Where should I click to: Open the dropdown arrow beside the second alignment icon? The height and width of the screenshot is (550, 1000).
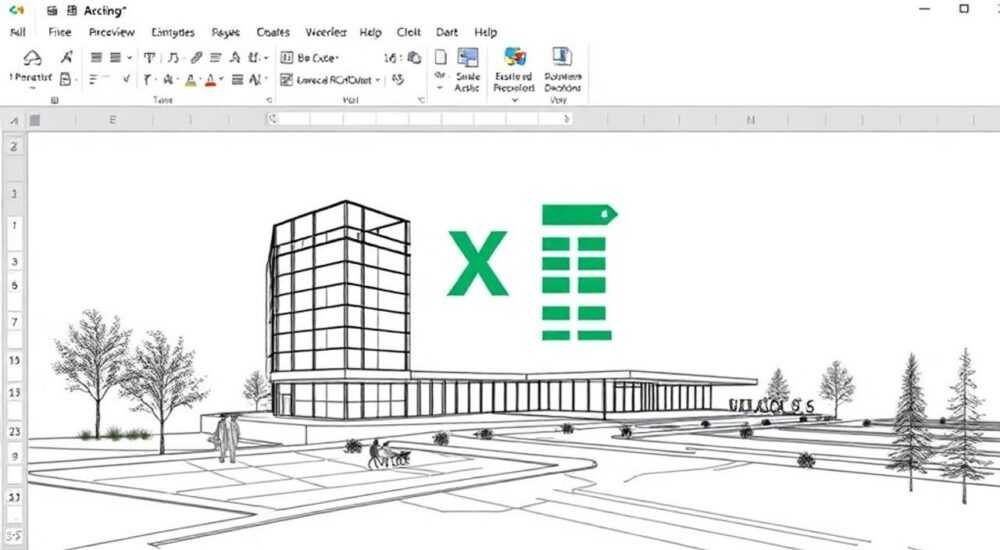pos(129,58)
